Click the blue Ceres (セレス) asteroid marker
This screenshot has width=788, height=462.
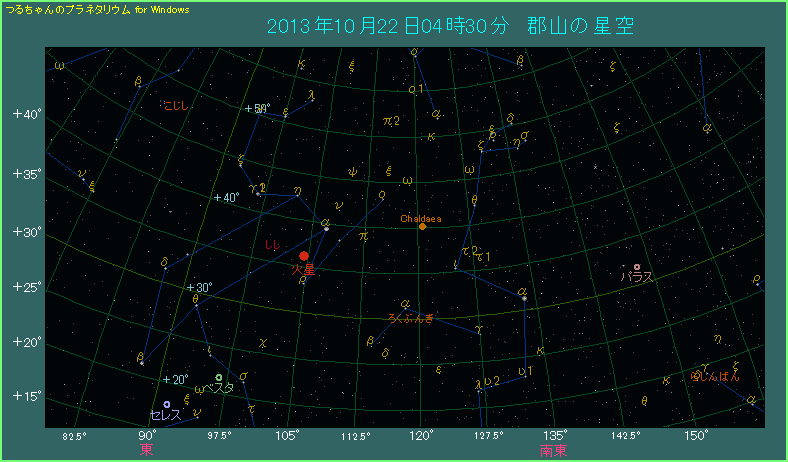[x=167, y=404]
